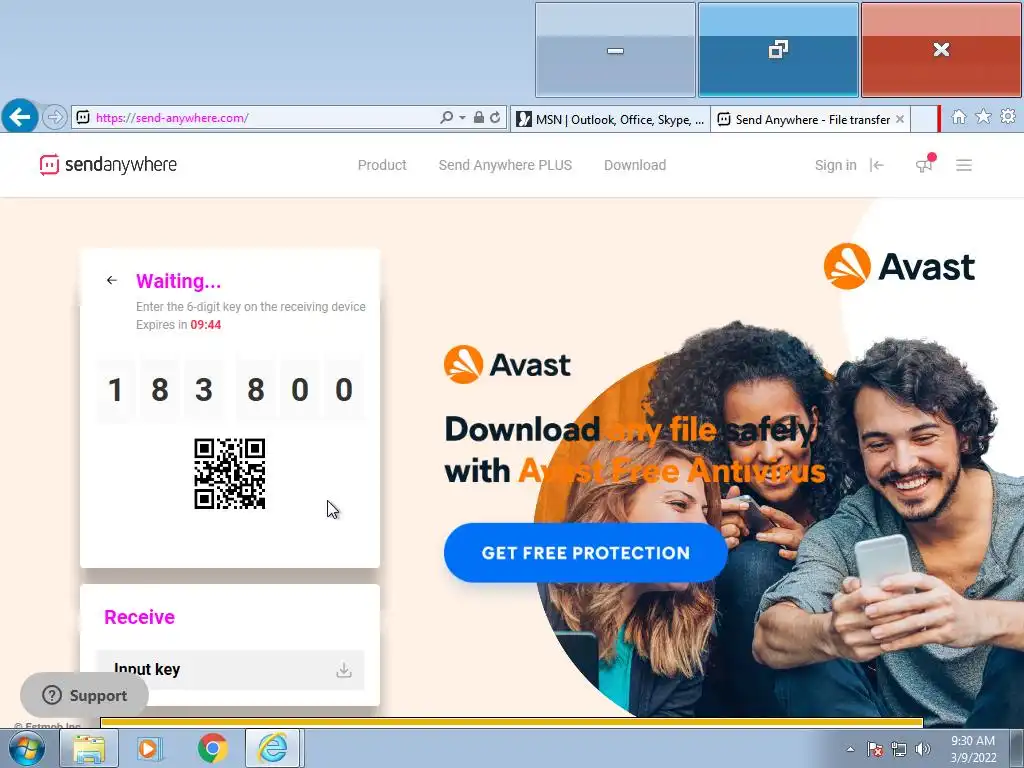The height and width of the screenshot is (768, 1024).
Task: Click the sign-in arrow icon
Action: click(x=876, y=165)
